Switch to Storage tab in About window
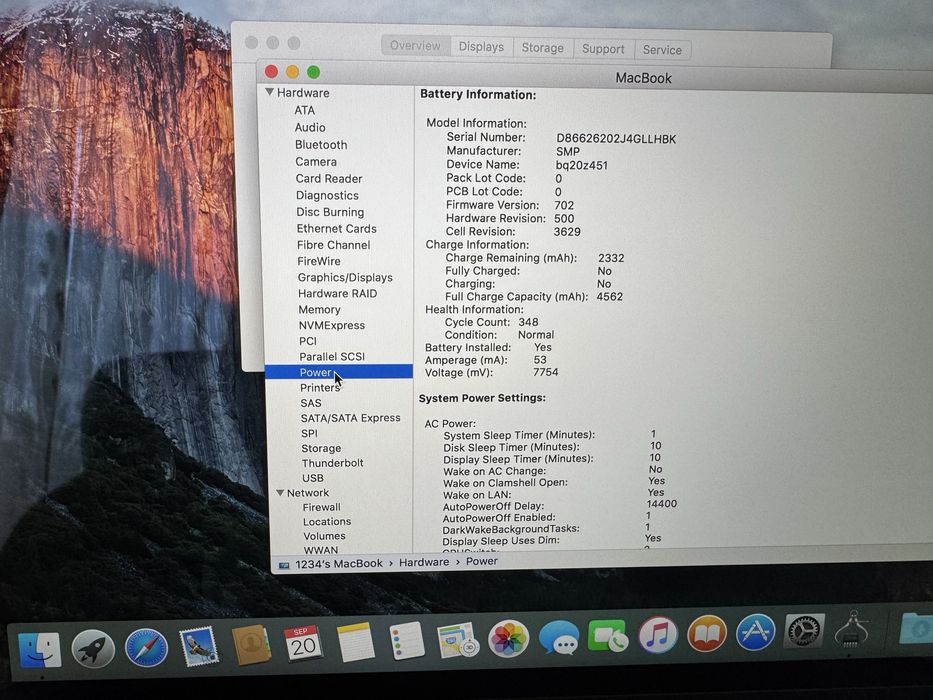Screen dimensions: 933x700 coord(543,48)
